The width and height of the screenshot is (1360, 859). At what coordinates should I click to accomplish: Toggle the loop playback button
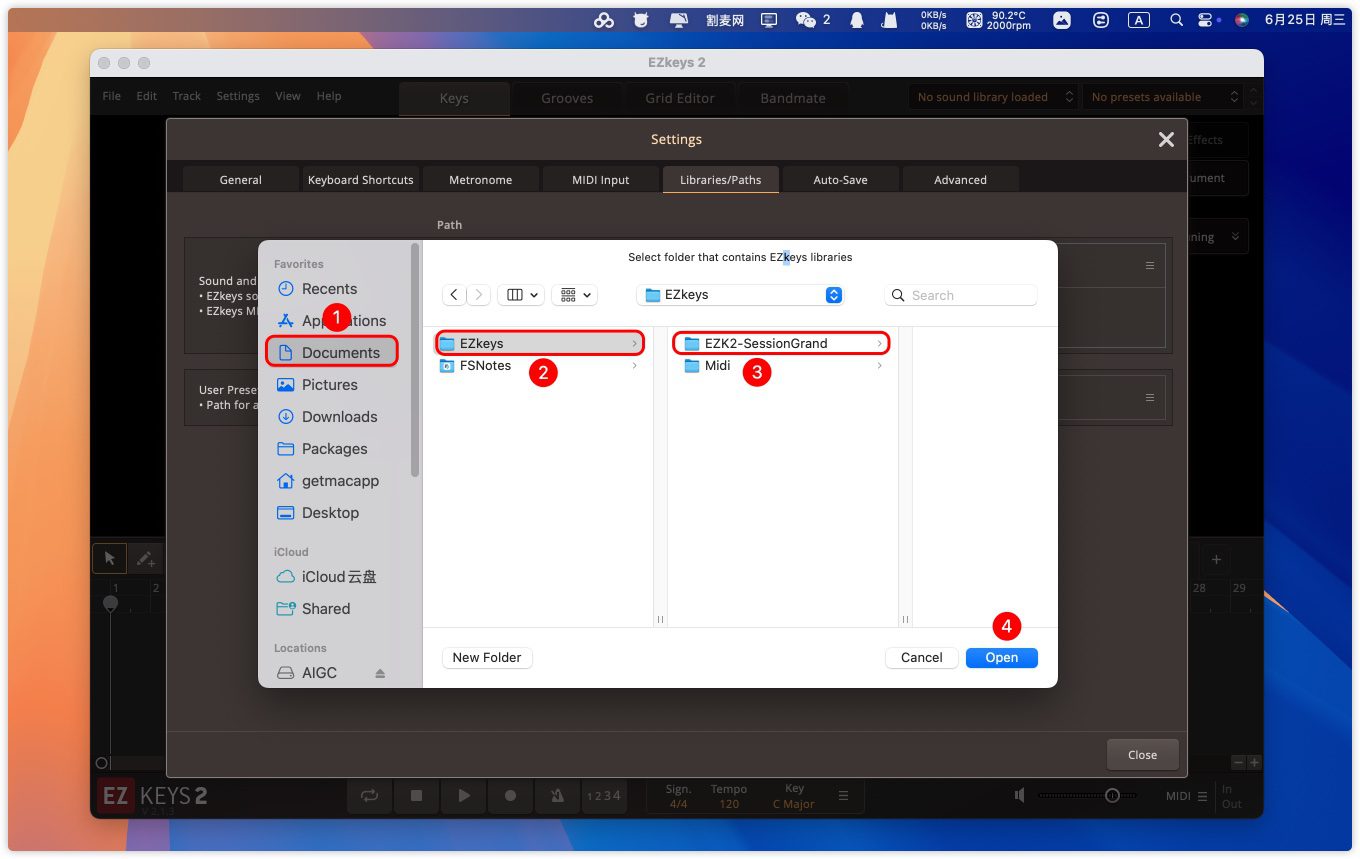pos(370,795)
